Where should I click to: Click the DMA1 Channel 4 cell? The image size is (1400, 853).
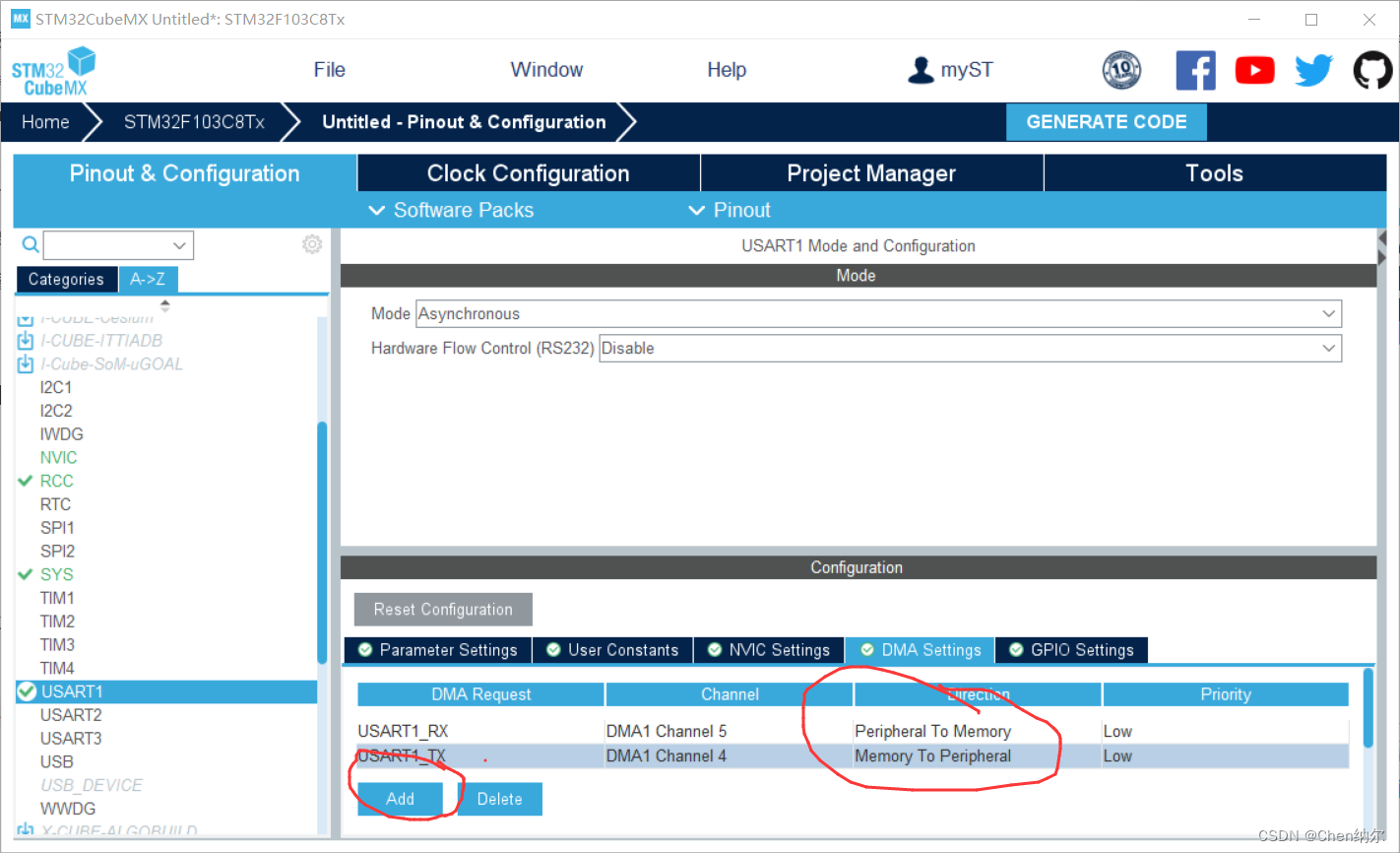(x=729, y=756)
